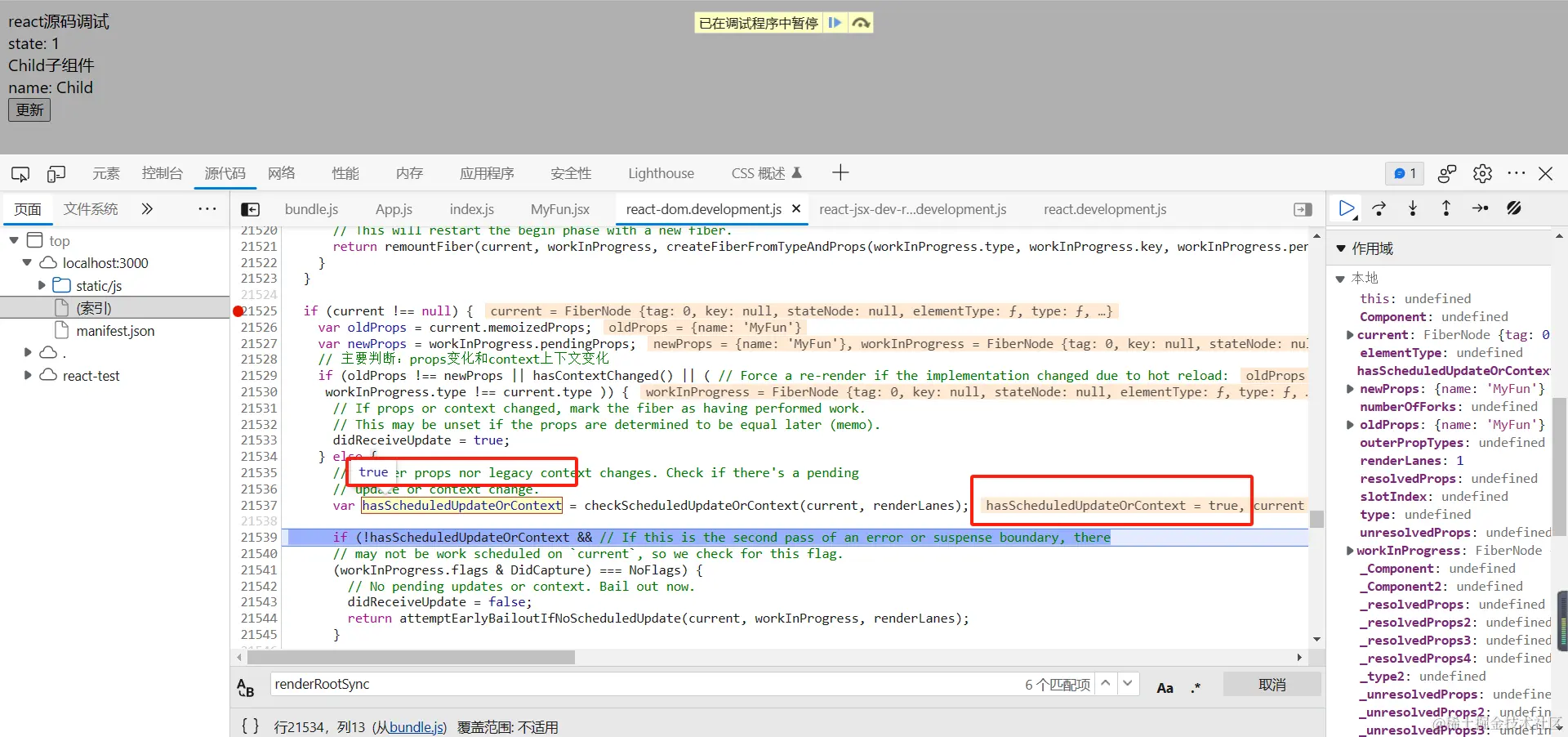Toggle device emulation mode
Image resolution: width=1568 pixels, height=737 pixels.
56,173
